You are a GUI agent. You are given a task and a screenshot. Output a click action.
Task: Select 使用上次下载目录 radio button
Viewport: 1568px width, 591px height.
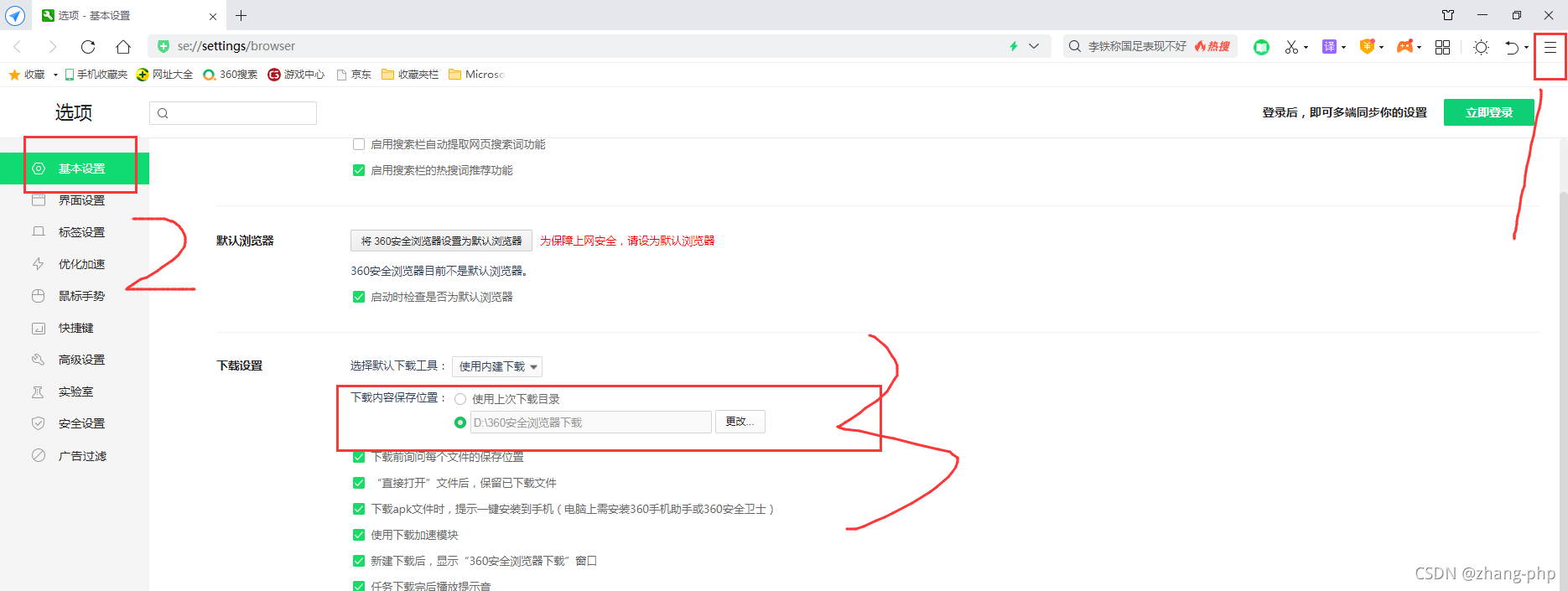(460, 399)
